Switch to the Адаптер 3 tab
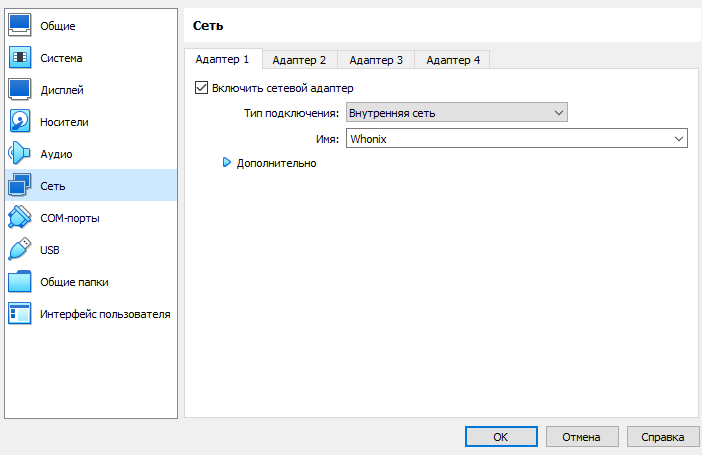 click(376, 60)
